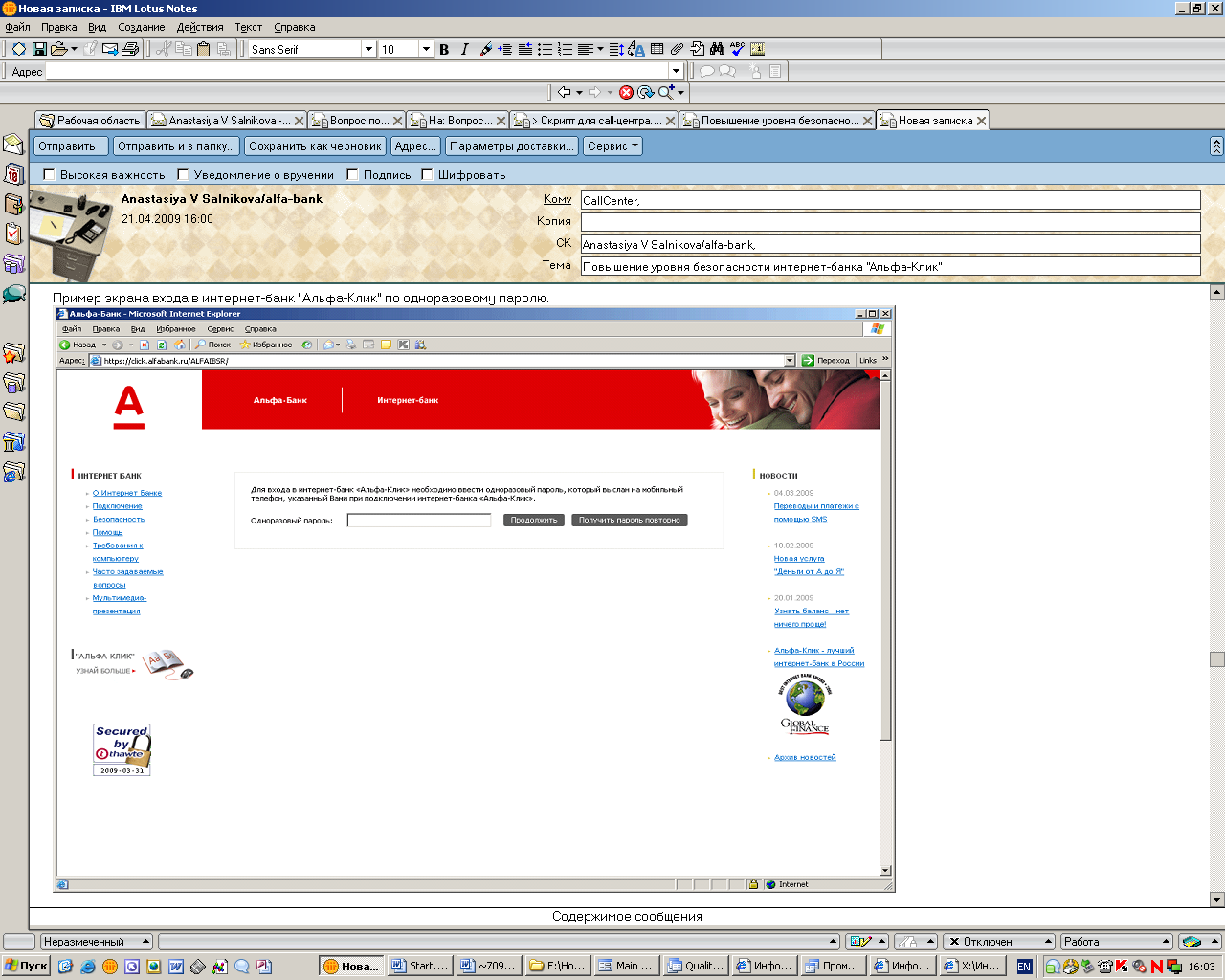Open the 'Действия' menu

200,27
